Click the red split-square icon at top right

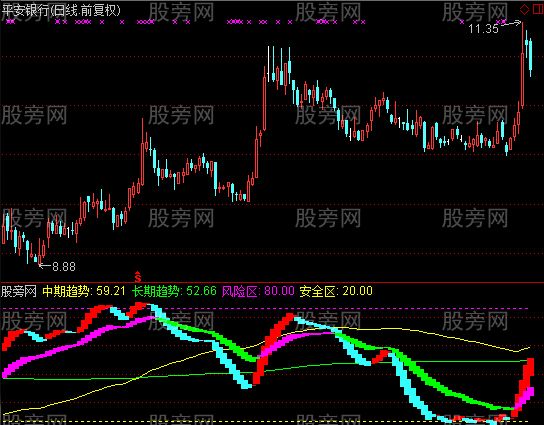pyautogui.click(x=539, y=9)
